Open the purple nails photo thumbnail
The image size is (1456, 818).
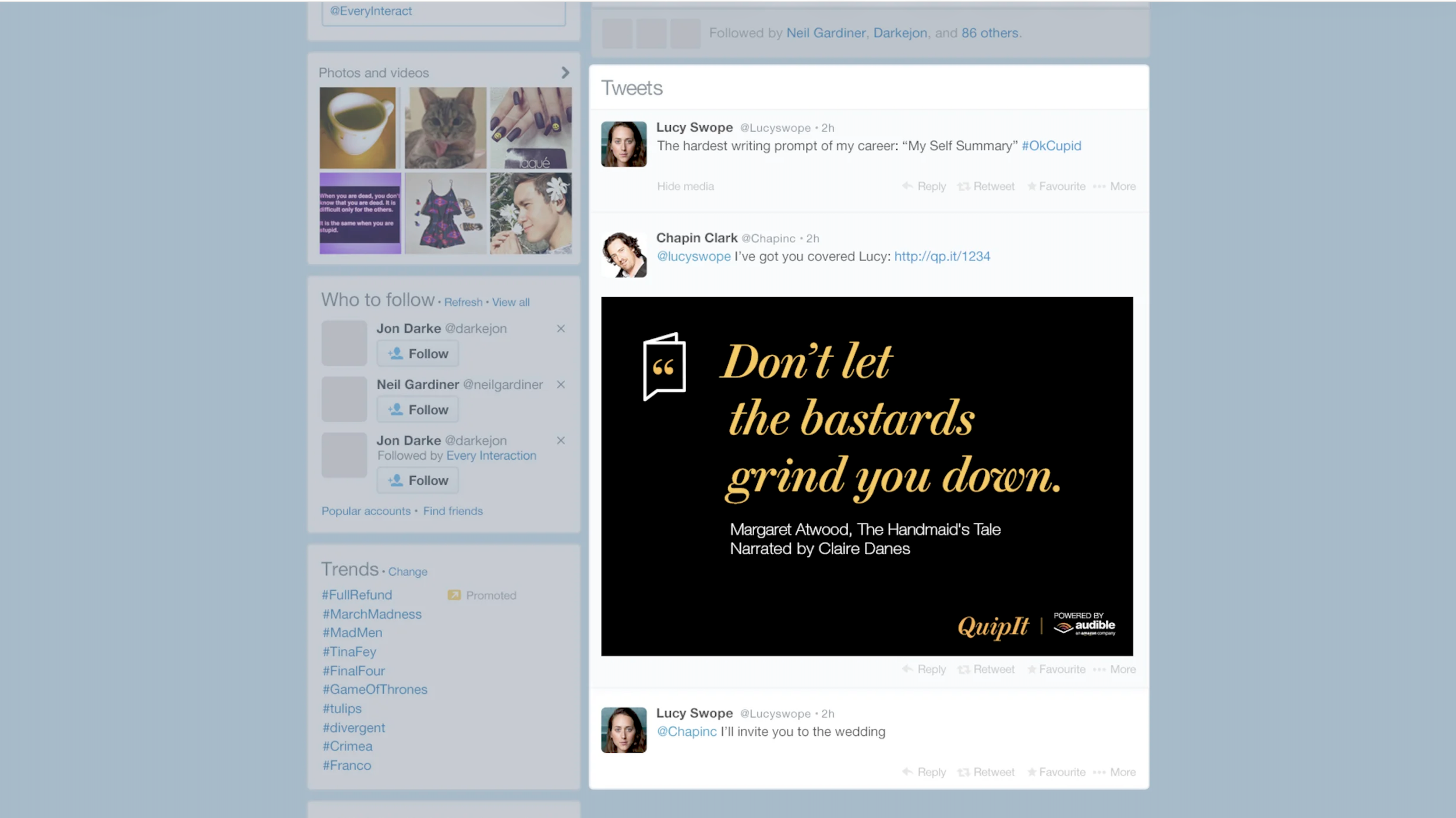(x=531, y=128)
